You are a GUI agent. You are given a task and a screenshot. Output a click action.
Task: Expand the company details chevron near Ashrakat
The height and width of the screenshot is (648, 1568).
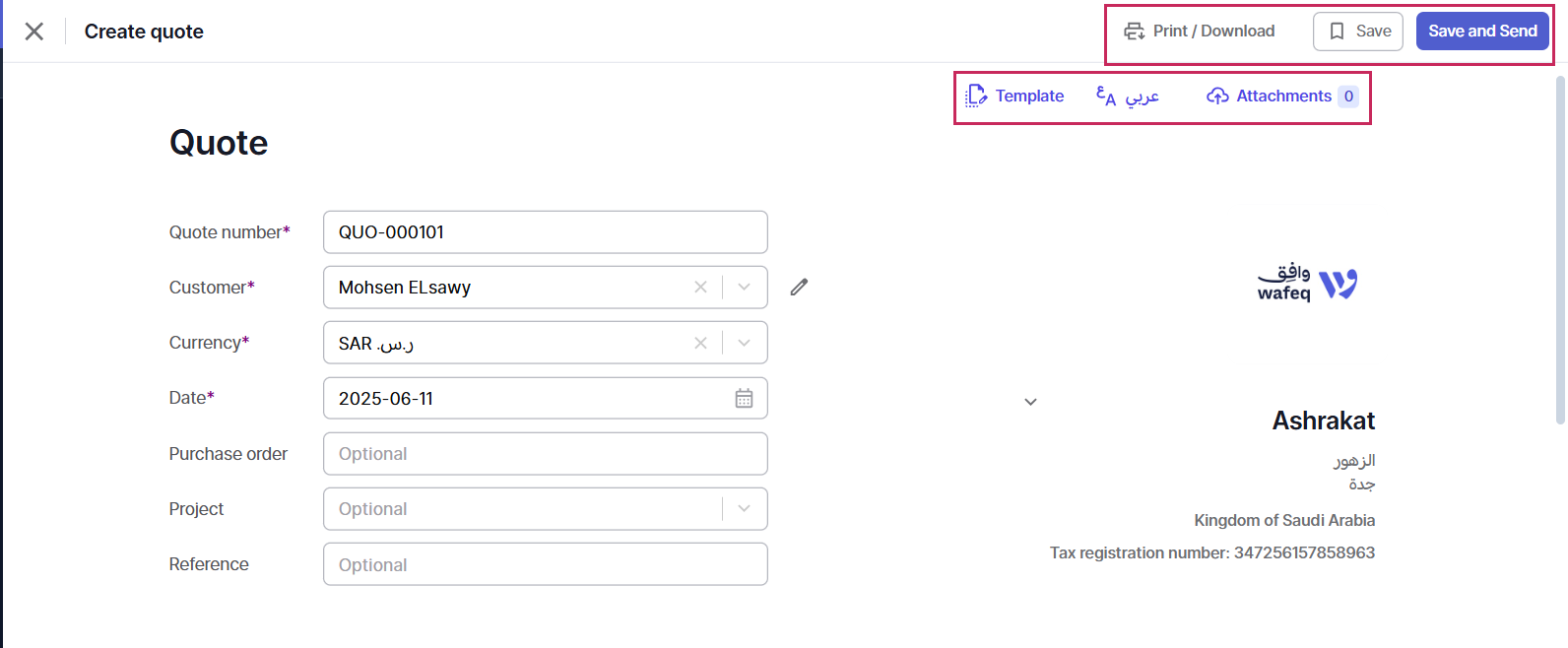tap(1030, 402)
